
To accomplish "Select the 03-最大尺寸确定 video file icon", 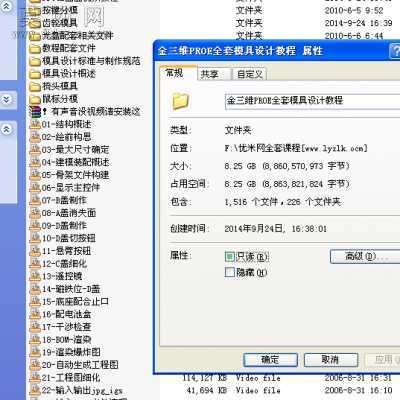I will pyautogui.click(x=35, y=150).
